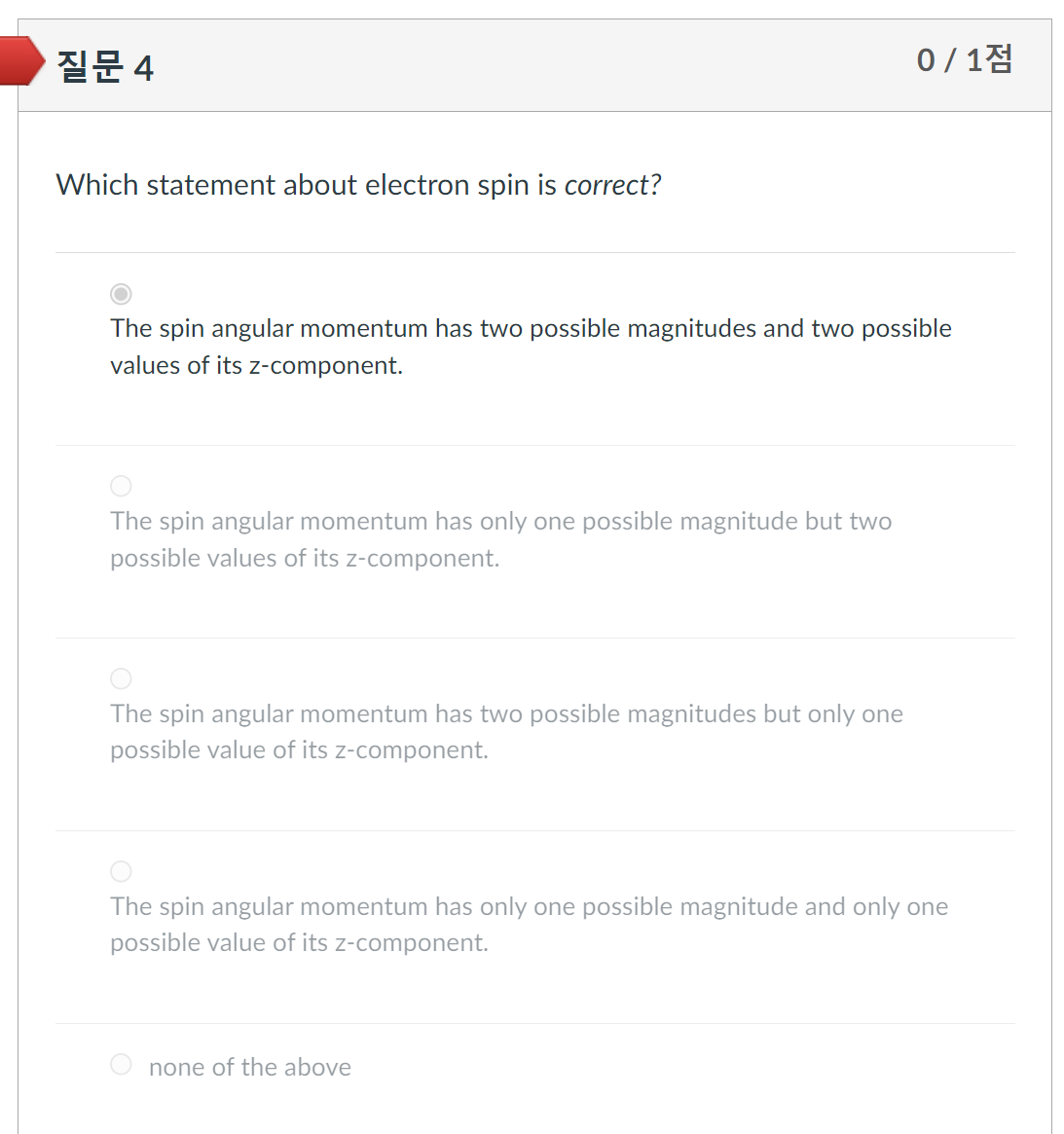Screen dimensions: 1064x1134
Task: Click the italic word 'correct' in the question
Action: [608, 185]
